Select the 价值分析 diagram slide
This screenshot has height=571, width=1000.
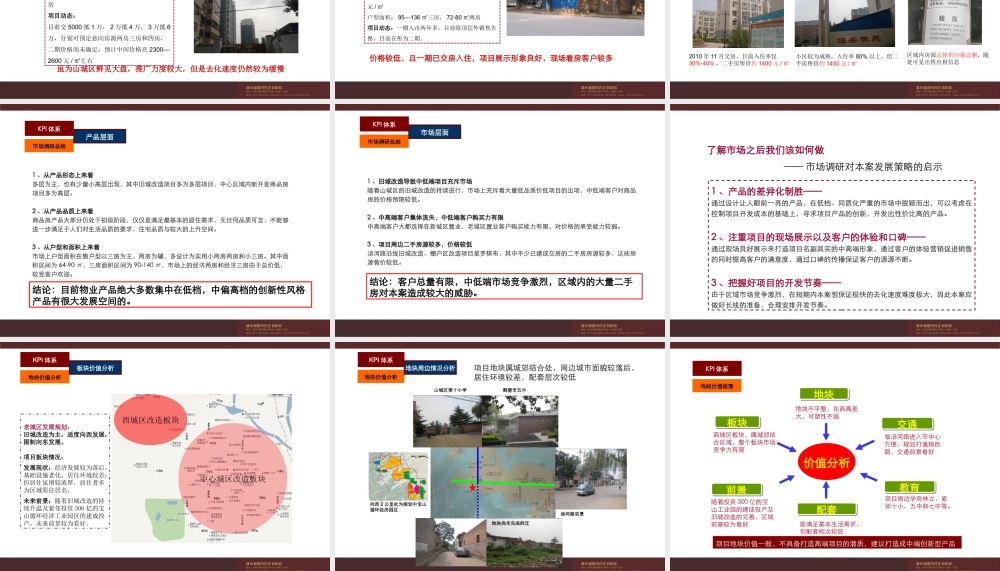[835, 456]
